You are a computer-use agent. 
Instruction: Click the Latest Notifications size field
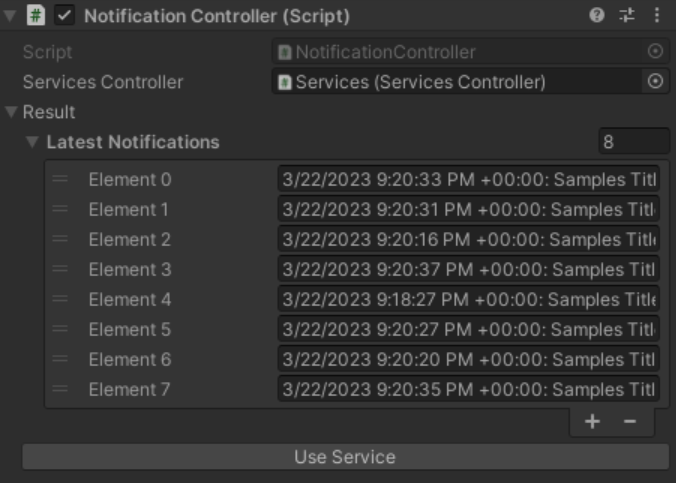pos(634,142)
